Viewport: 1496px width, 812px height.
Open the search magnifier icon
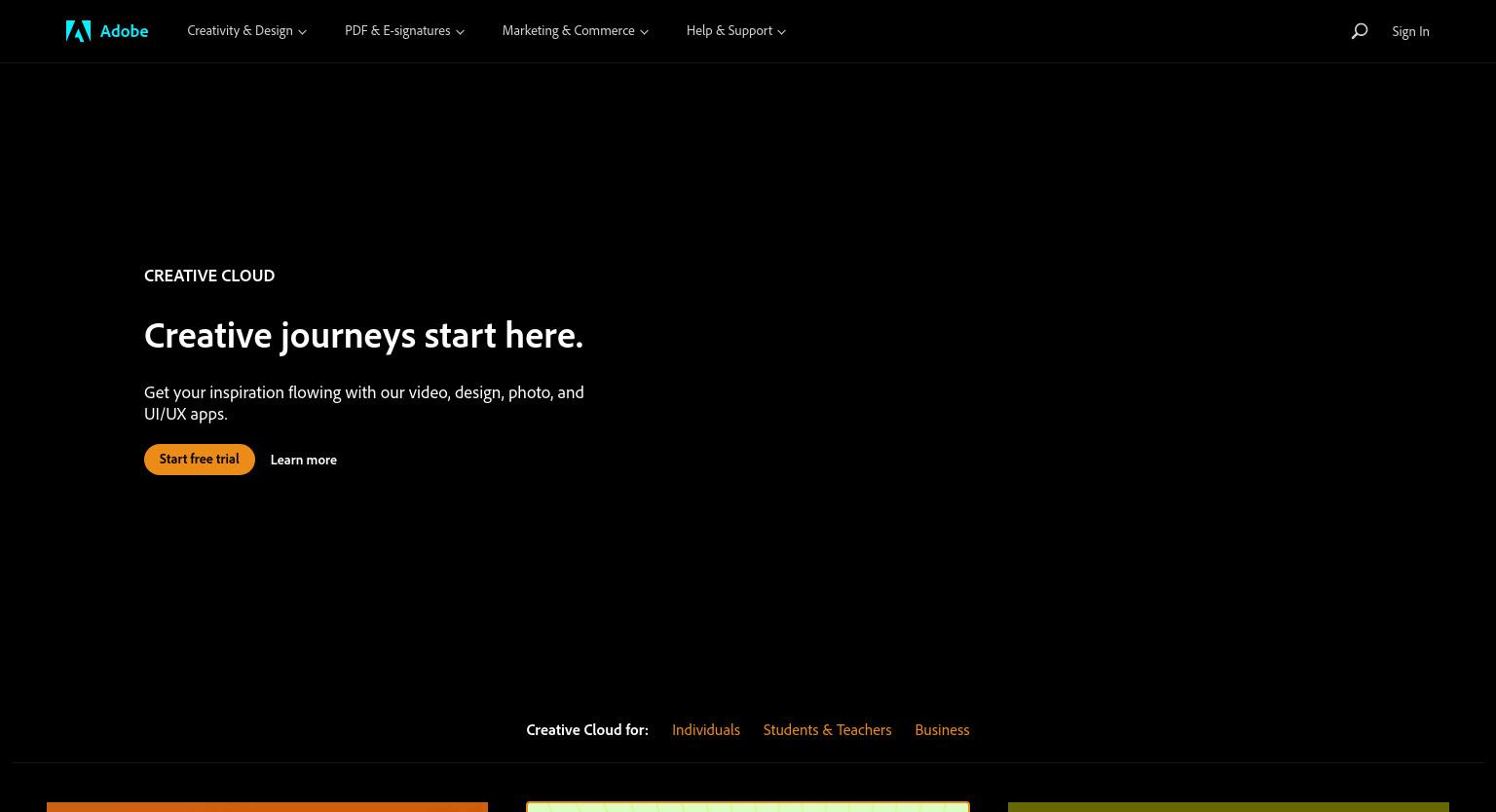[1360, 31]
